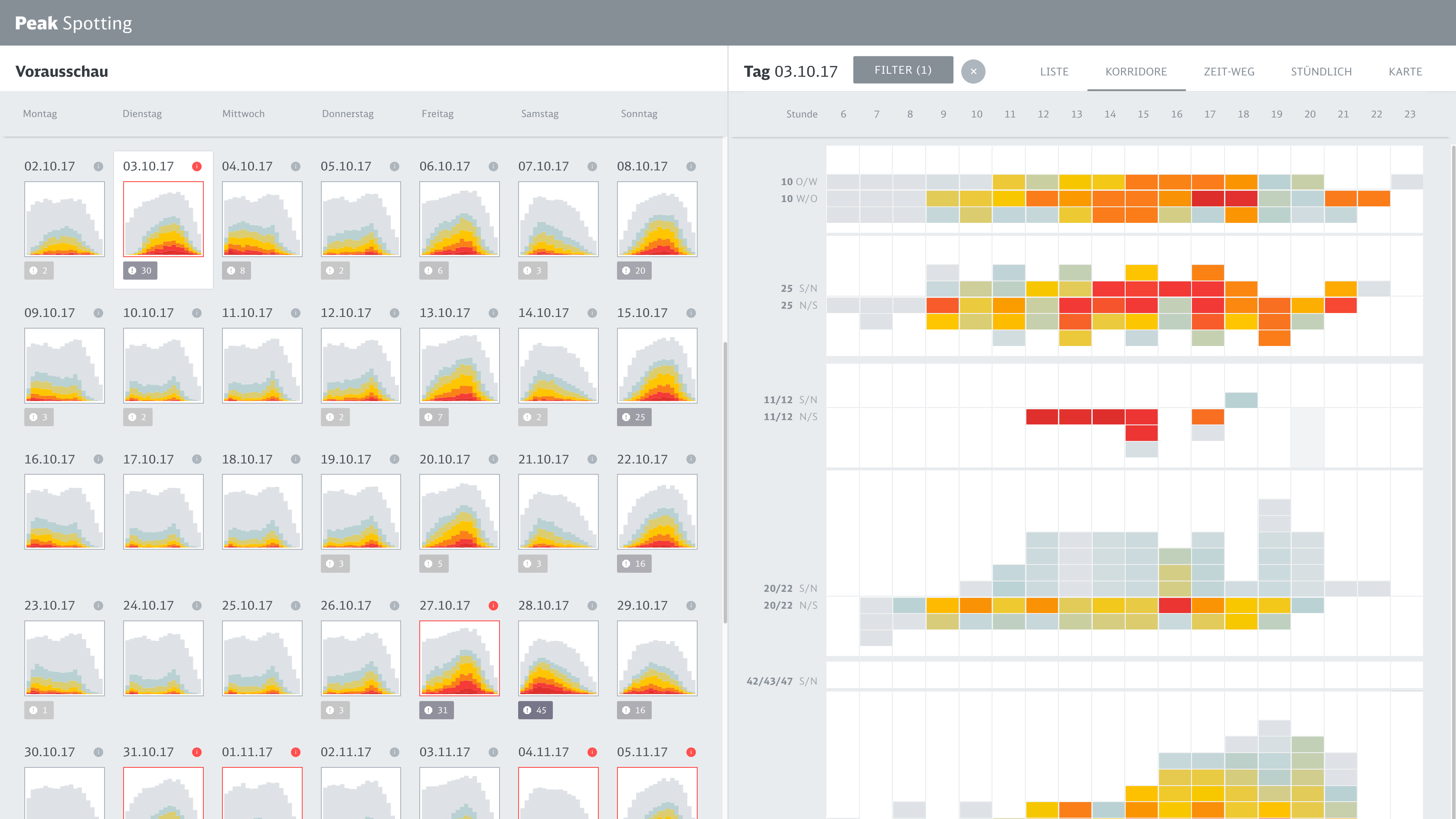Click the red info icon beside 31.10.17

coord(197,752)
